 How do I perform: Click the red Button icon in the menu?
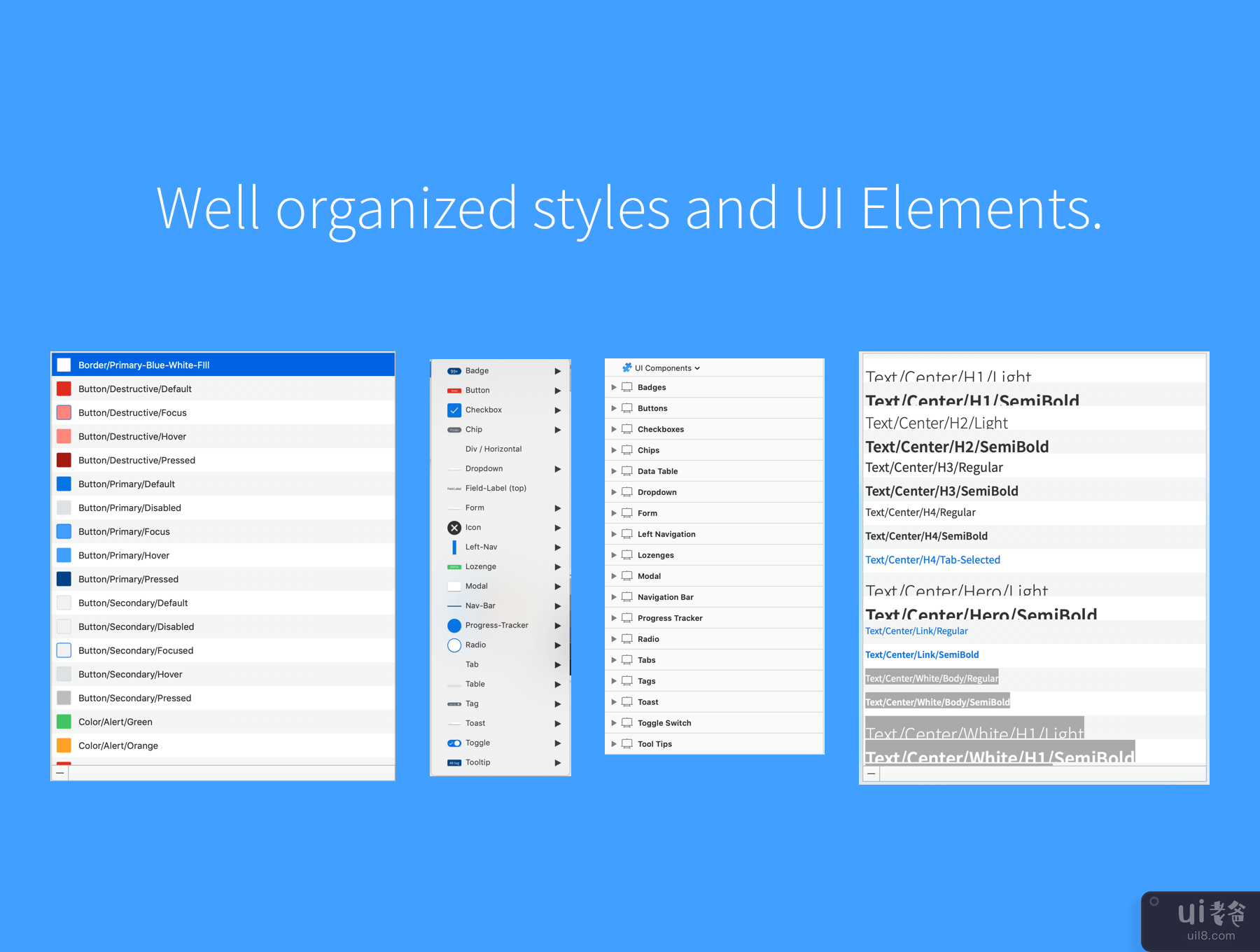(x=454, y=391)
